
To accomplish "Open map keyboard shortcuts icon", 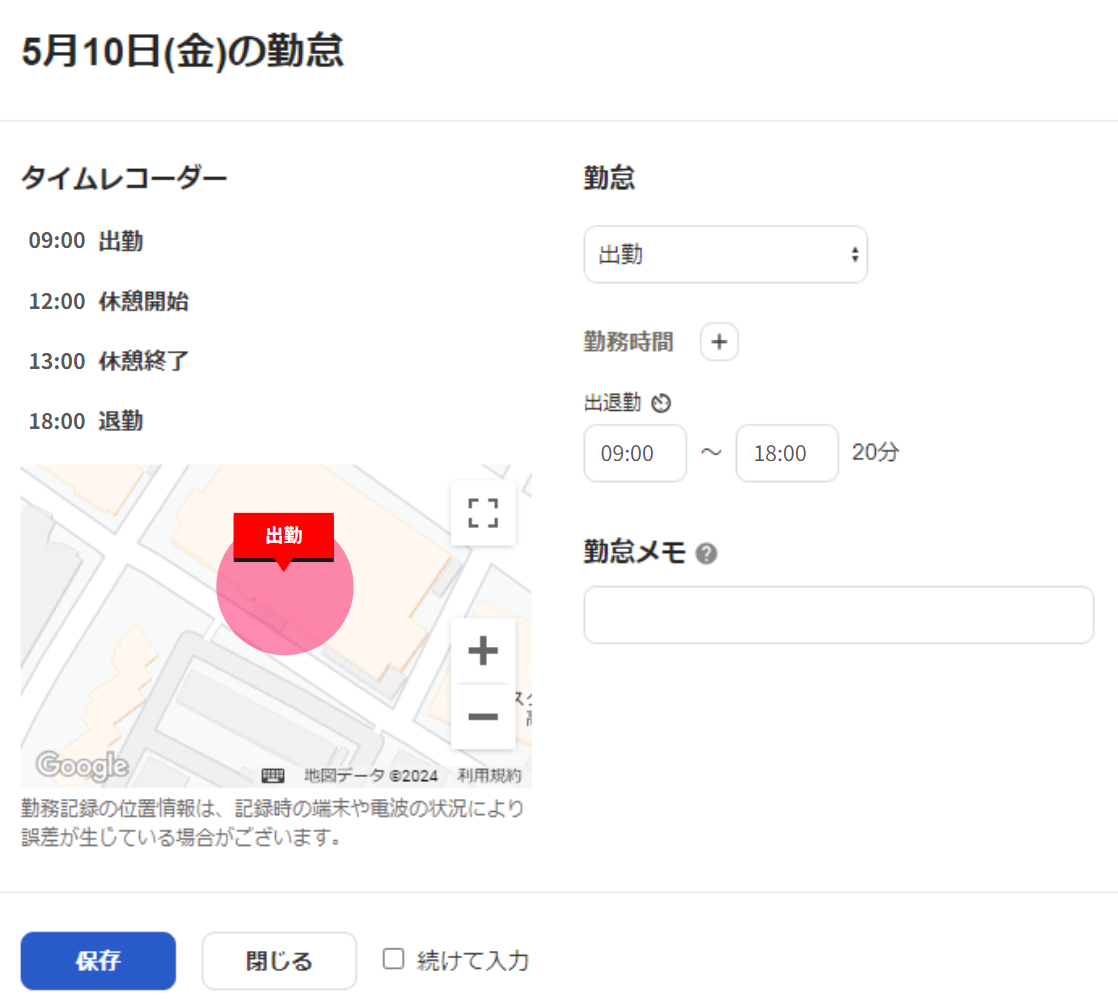I will (x=272, y=775).
